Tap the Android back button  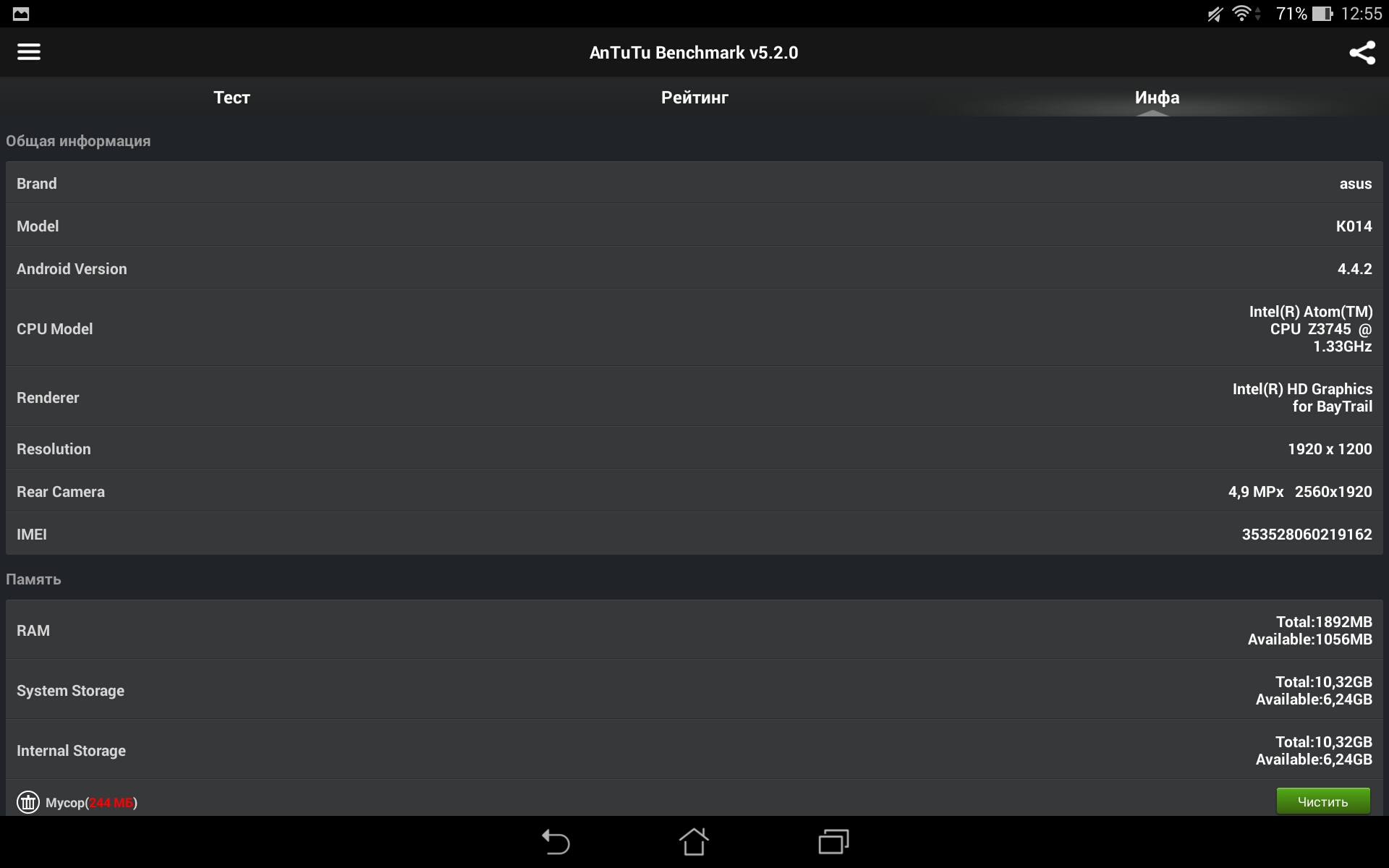pyautogui.click(x=556, y=842)
